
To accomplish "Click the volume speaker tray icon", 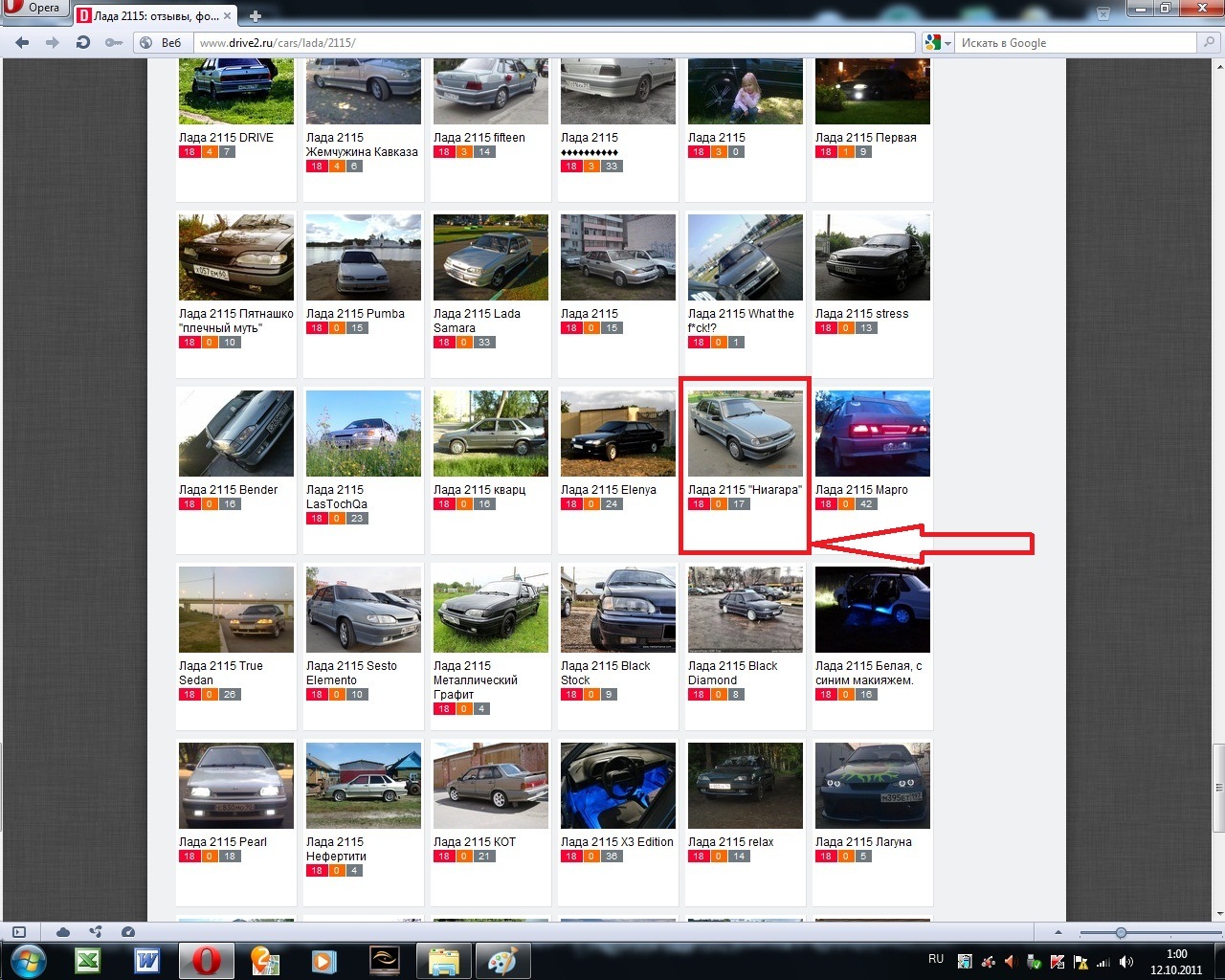I will 1127,962.
